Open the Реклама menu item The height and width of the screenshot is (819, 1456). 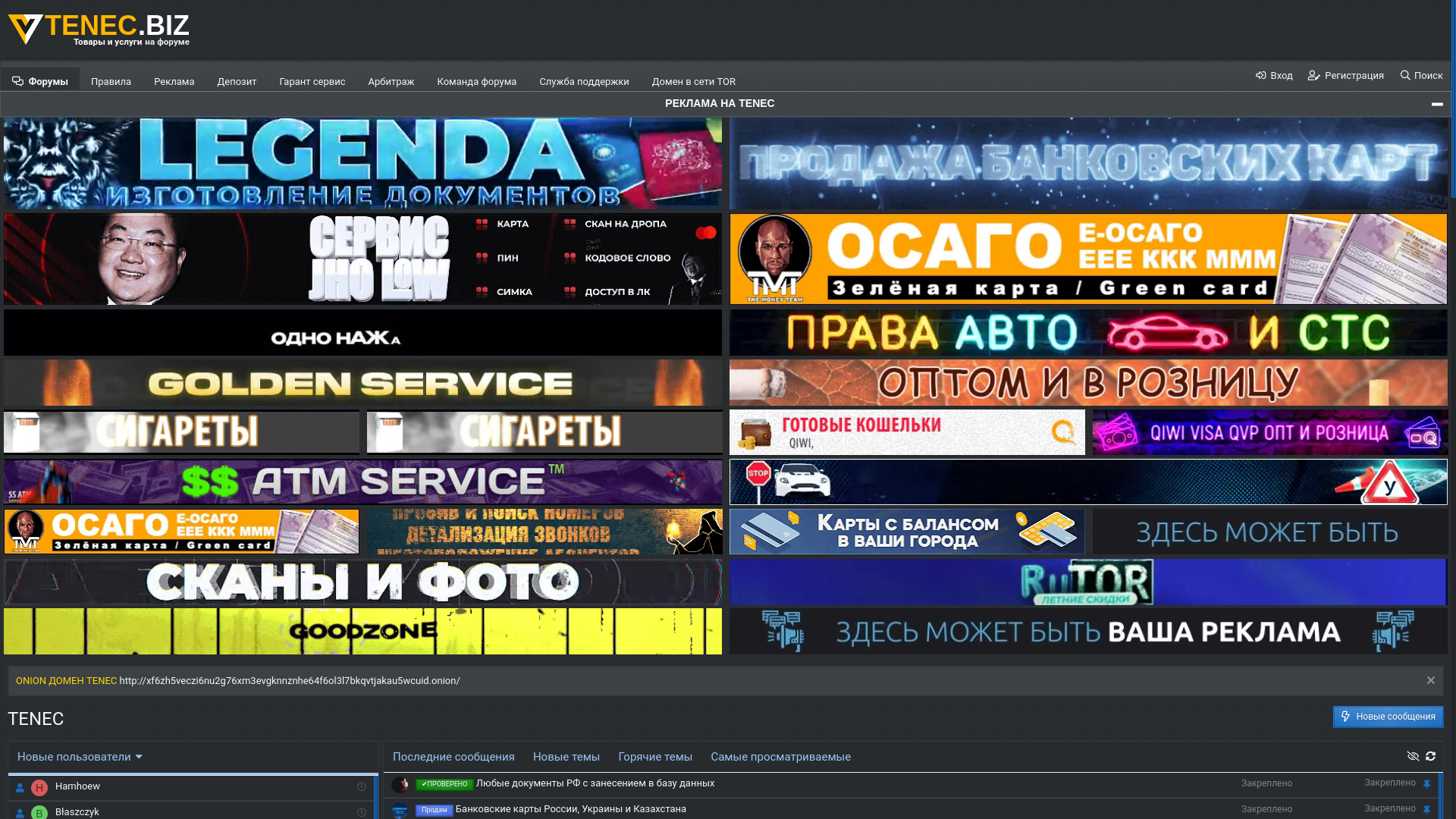pos(174,81)
